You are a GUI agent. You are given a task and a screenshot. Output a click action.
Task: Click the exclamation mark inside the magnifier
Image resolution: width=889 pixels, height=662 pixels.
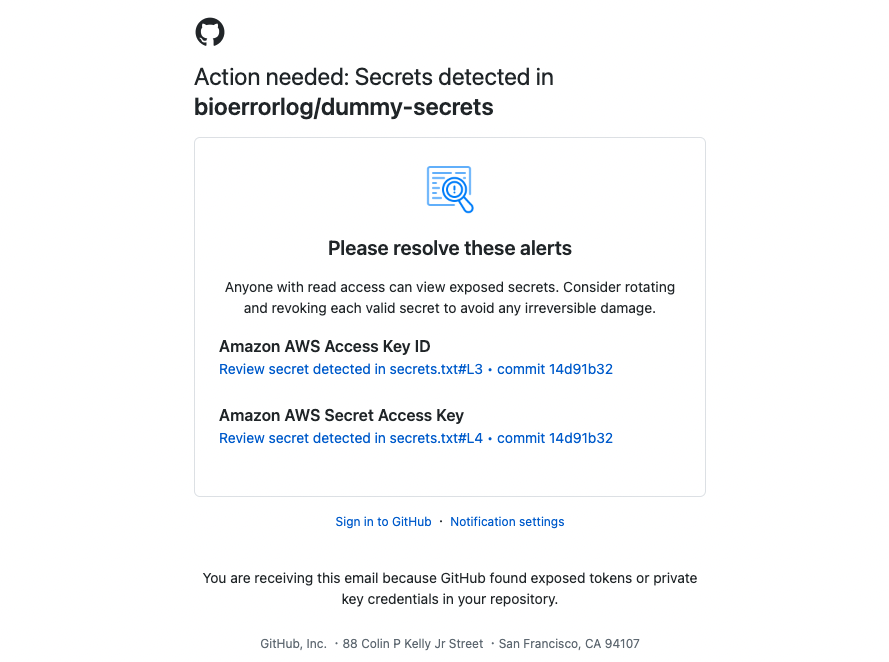click(454, 189)
